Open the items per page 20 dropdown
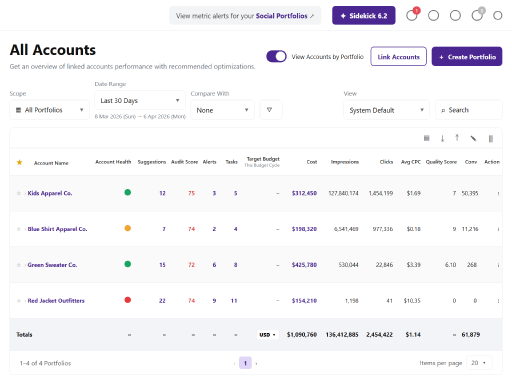Screen dimensions: 512x384 [479, 363]
